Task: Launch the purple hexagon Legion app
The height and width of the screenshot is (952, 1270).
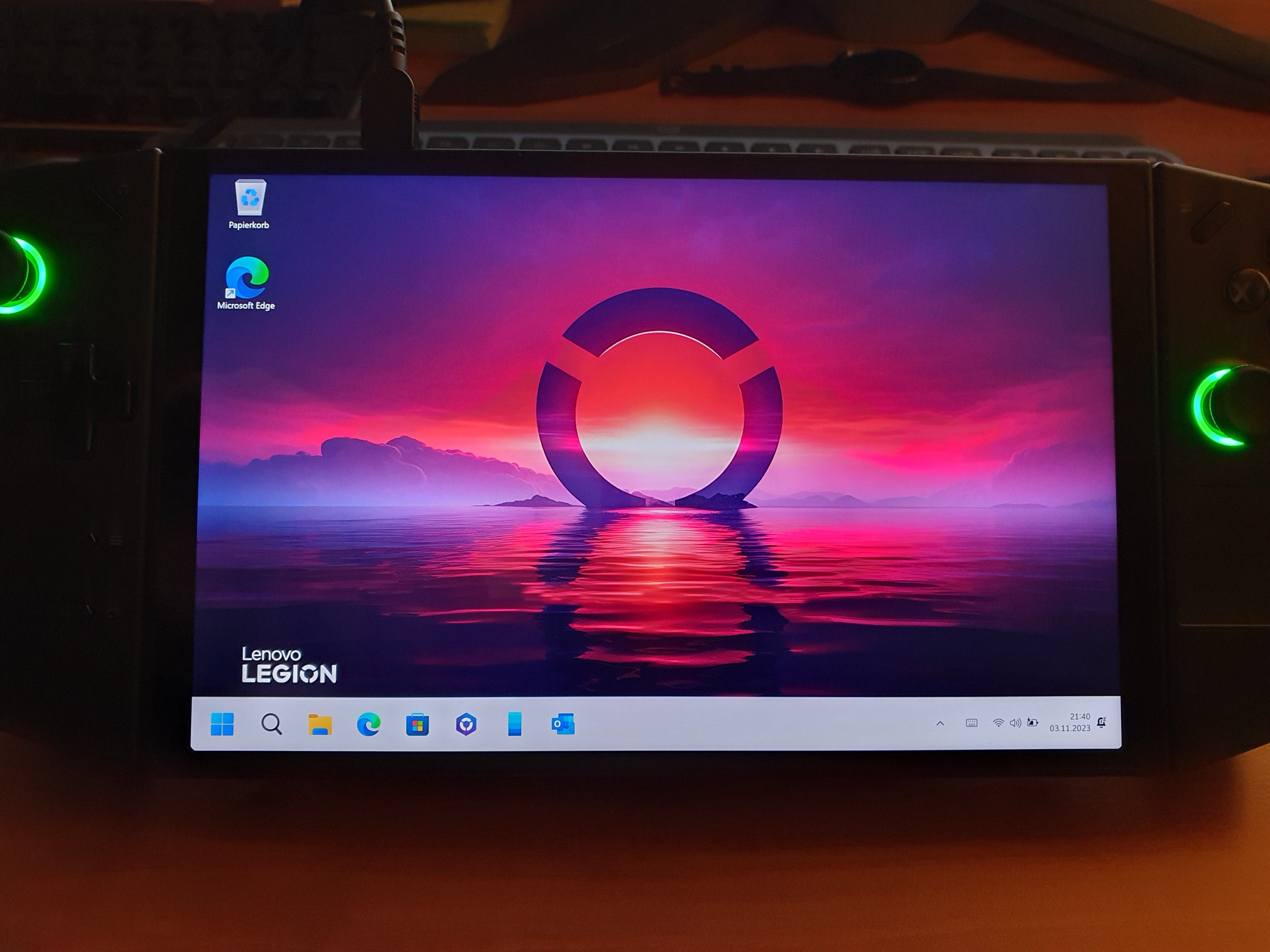Action: [466, 725]
